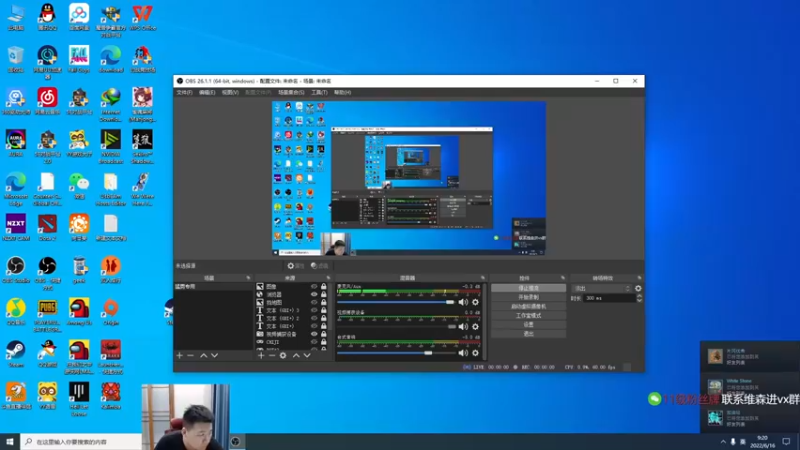Open the Fall Guys desktop shortcut
The width and height of the screenshot is (800, 450).
(79, 59)
